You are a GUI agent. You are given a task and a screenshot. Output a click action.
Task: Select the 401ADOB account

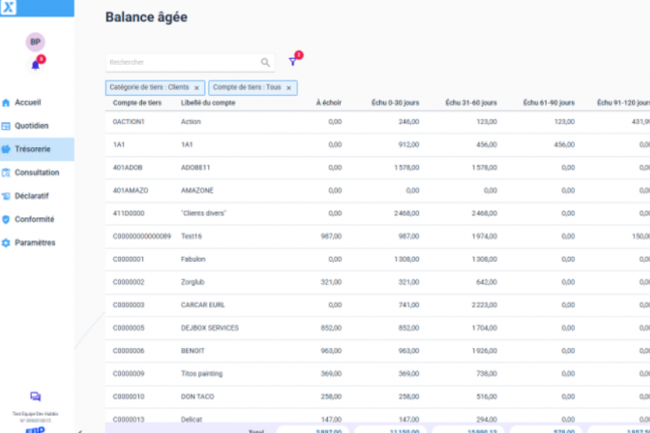(x=128, y=168)
